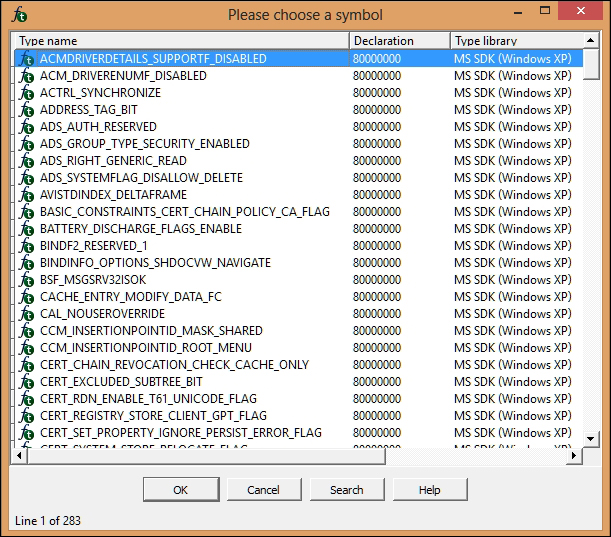Select the CERT_EXCLUDED_SUBTREE_BIT symbol name

click(122, 382)
